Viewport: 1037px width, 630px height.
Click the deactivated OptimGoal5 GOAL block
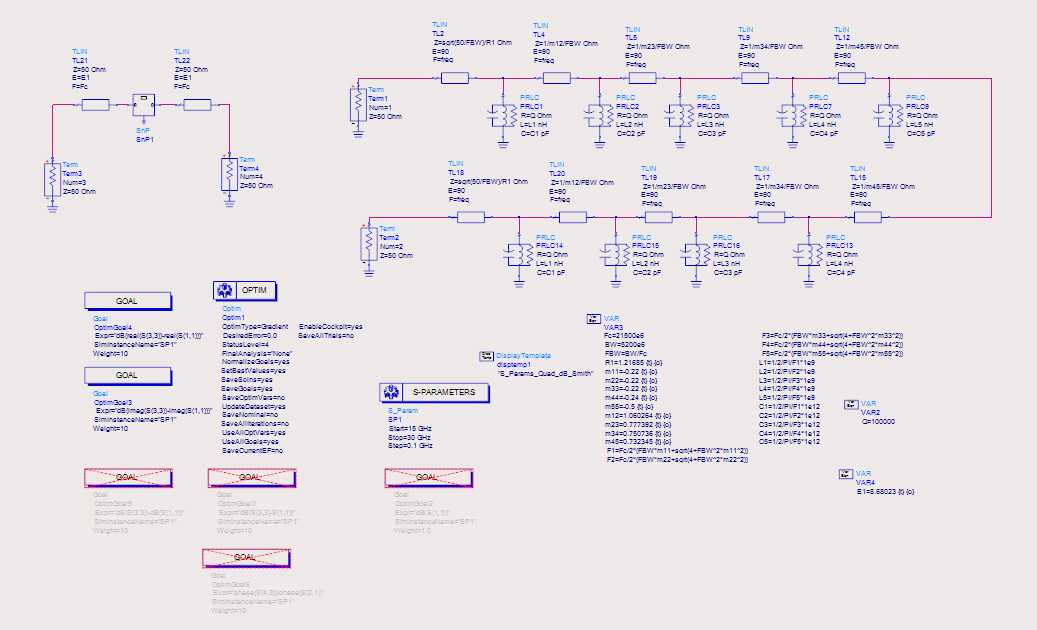[126, 477]
